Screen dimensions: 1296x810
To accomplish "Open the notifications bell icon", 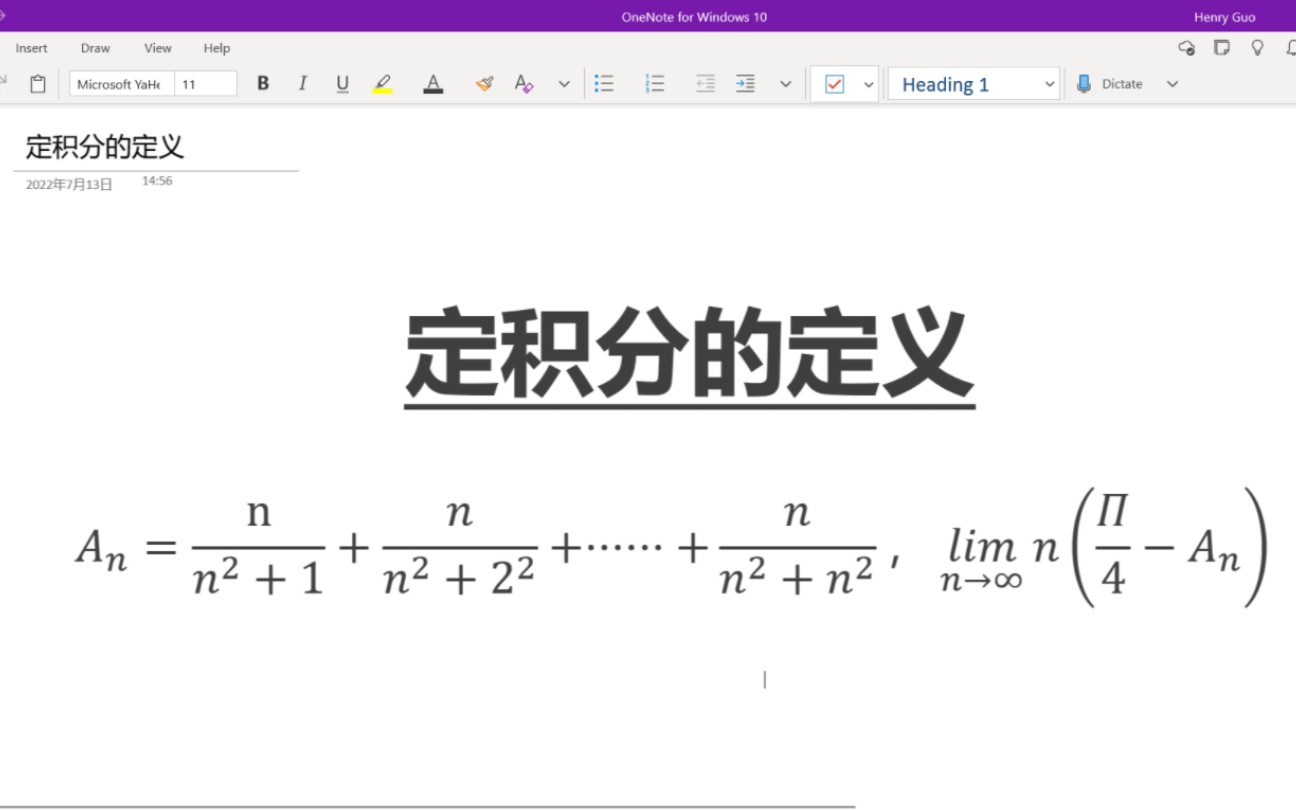I will (x=1290, y=48).
